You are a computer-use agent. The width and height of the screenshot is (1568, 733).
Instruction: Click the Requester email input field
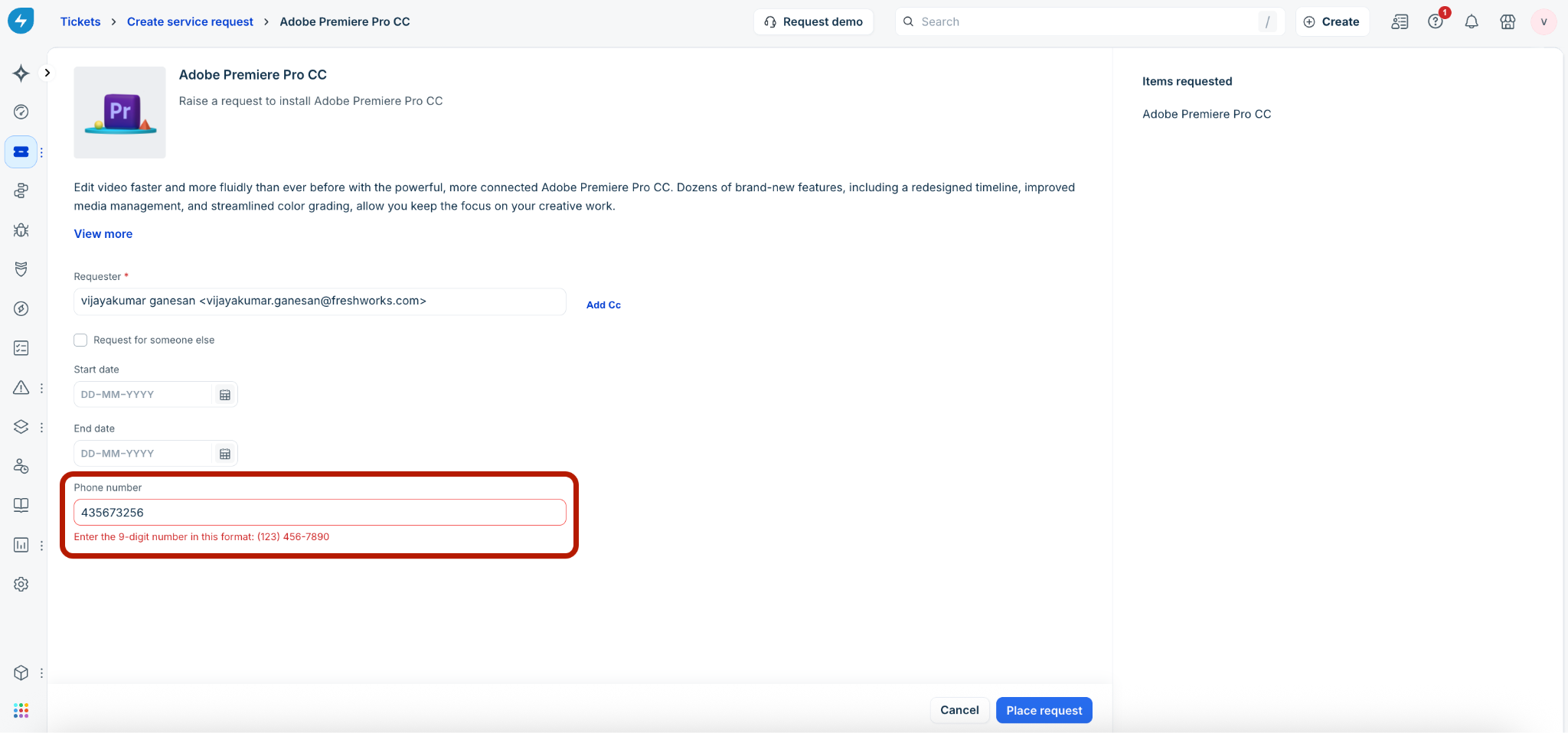[x=320, y=301]
